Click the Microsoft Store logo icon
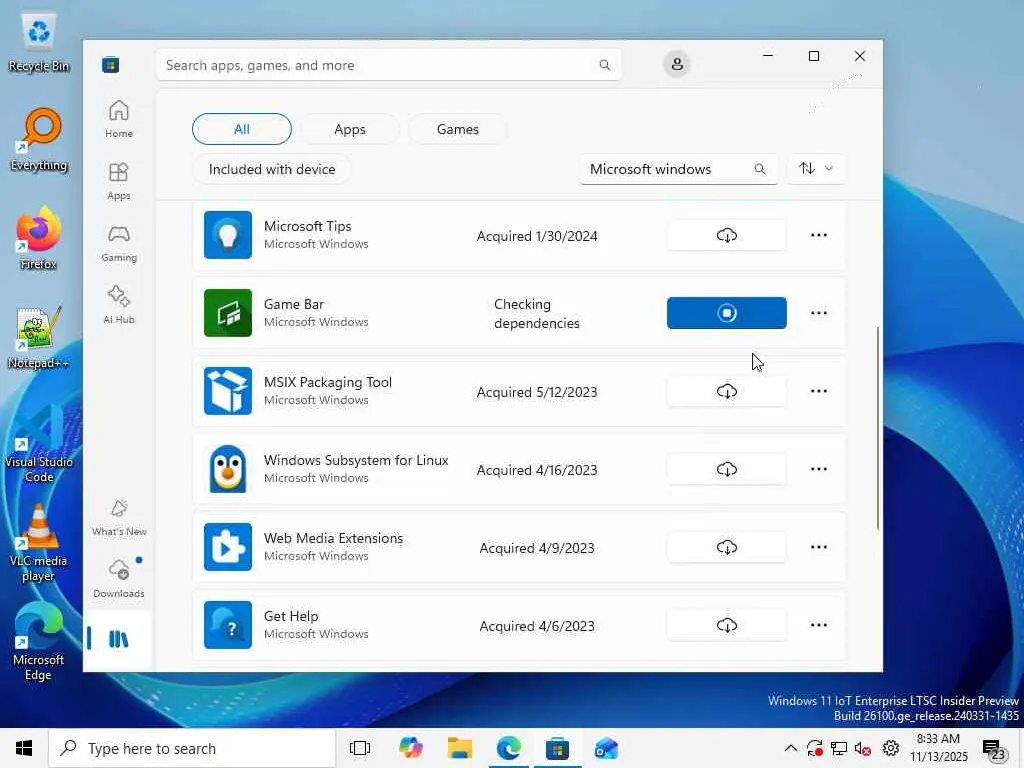Viewport: 1024px width, 768px height. tap(110, 65)
